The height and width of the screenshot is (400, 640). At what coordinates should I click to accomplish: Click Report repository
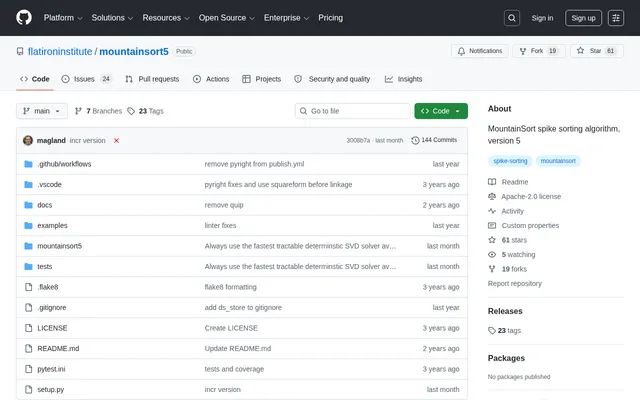[x=515, y=284]
